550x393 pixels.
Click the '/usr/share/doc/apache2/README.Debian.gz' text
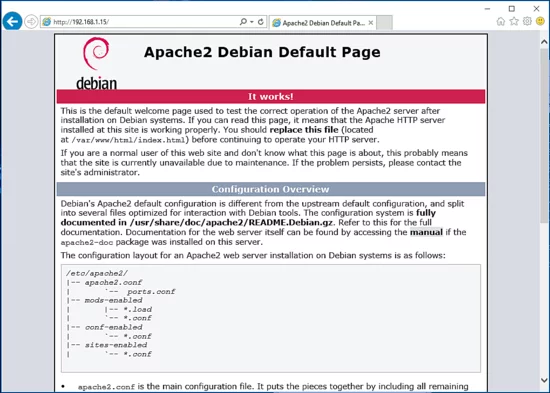point(231,222)
